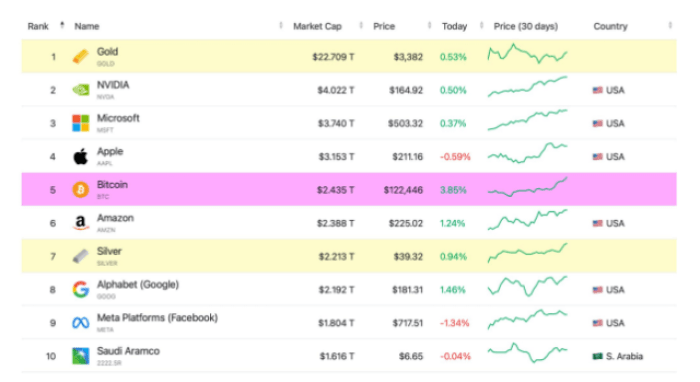View Silver 30-day price chart

[x=527, y=253]
